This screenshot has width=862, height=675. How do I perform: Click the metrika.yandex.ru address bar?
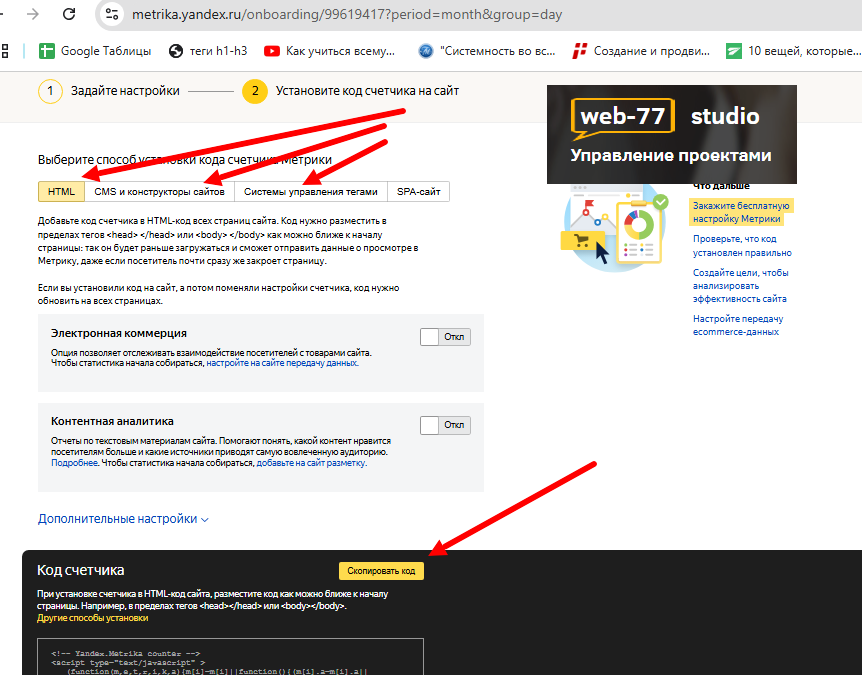pos(347,14)
